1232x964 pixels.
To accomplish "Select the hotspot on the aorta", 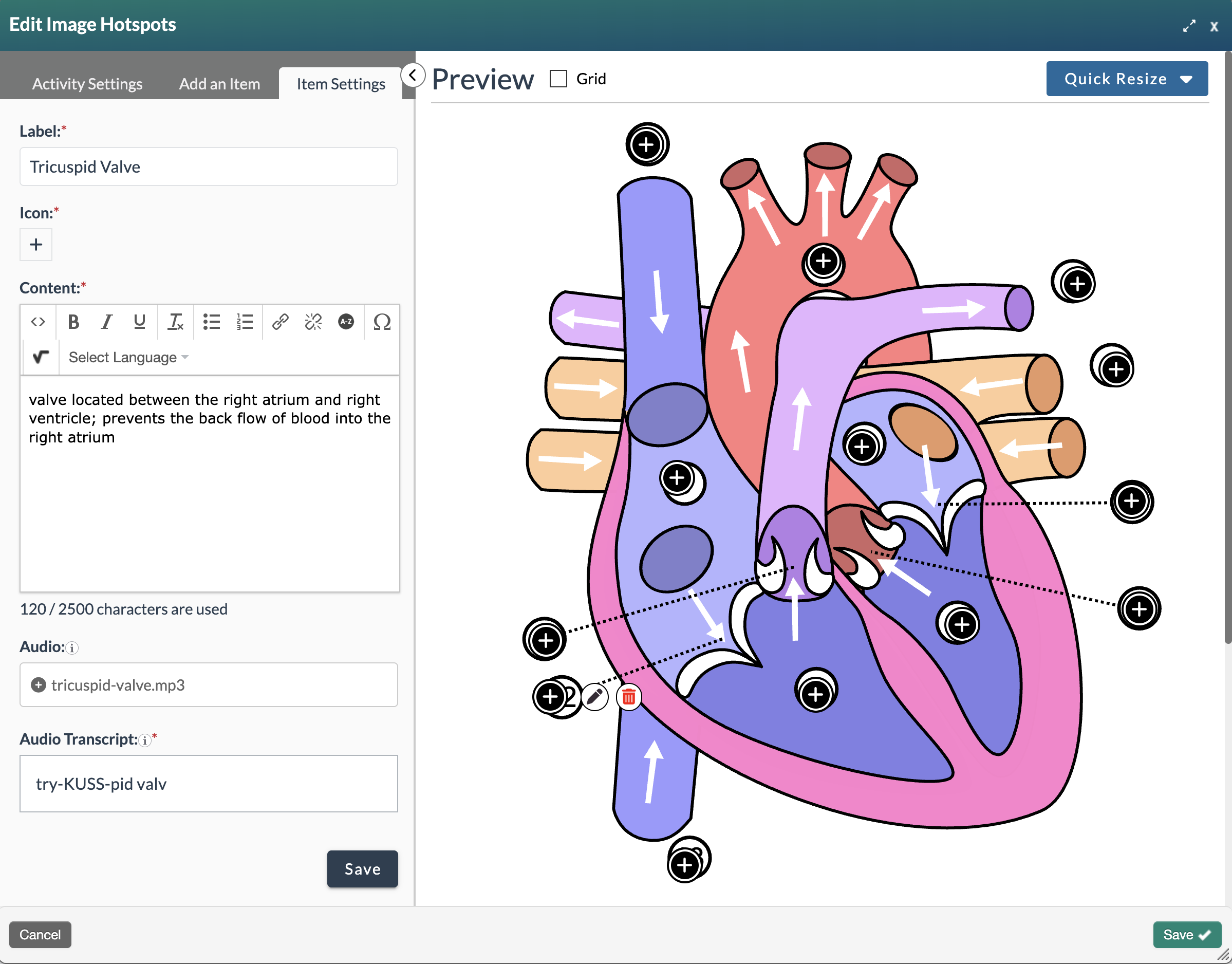I will [824, 262].
